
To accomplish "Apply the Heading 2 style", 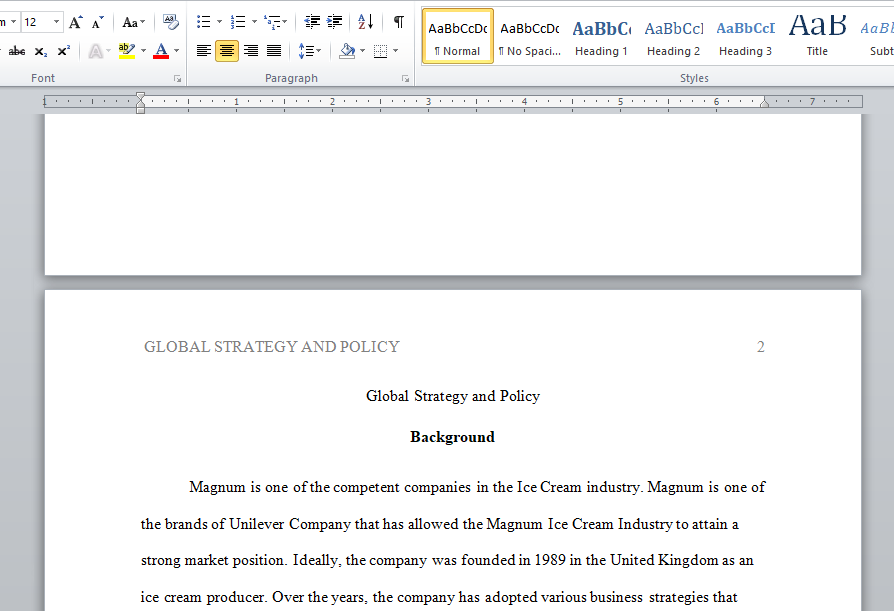I will tap(673, 36).
